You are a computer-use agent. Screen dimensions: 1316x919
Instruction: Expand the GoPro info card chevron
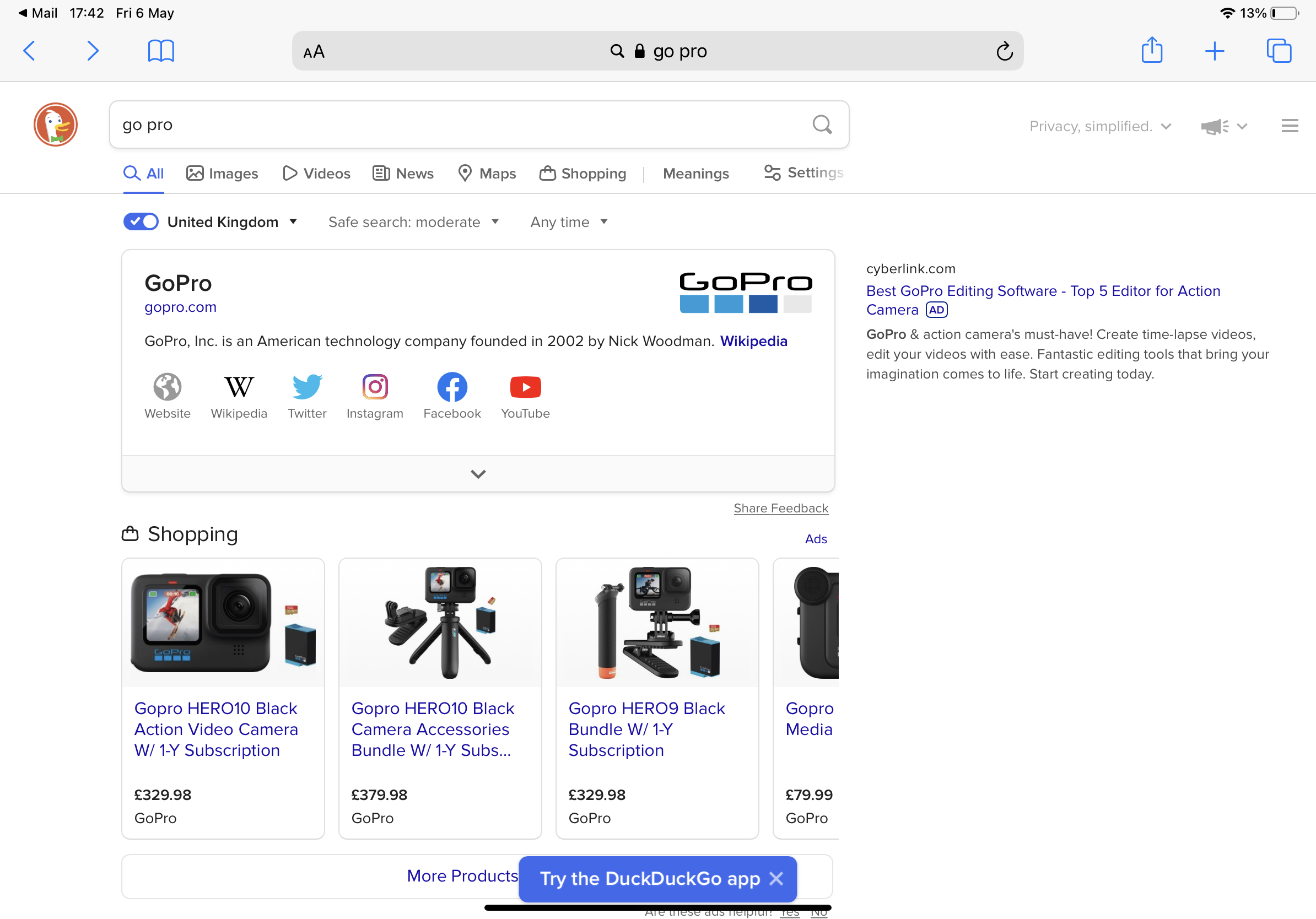(x=478, y=474)
